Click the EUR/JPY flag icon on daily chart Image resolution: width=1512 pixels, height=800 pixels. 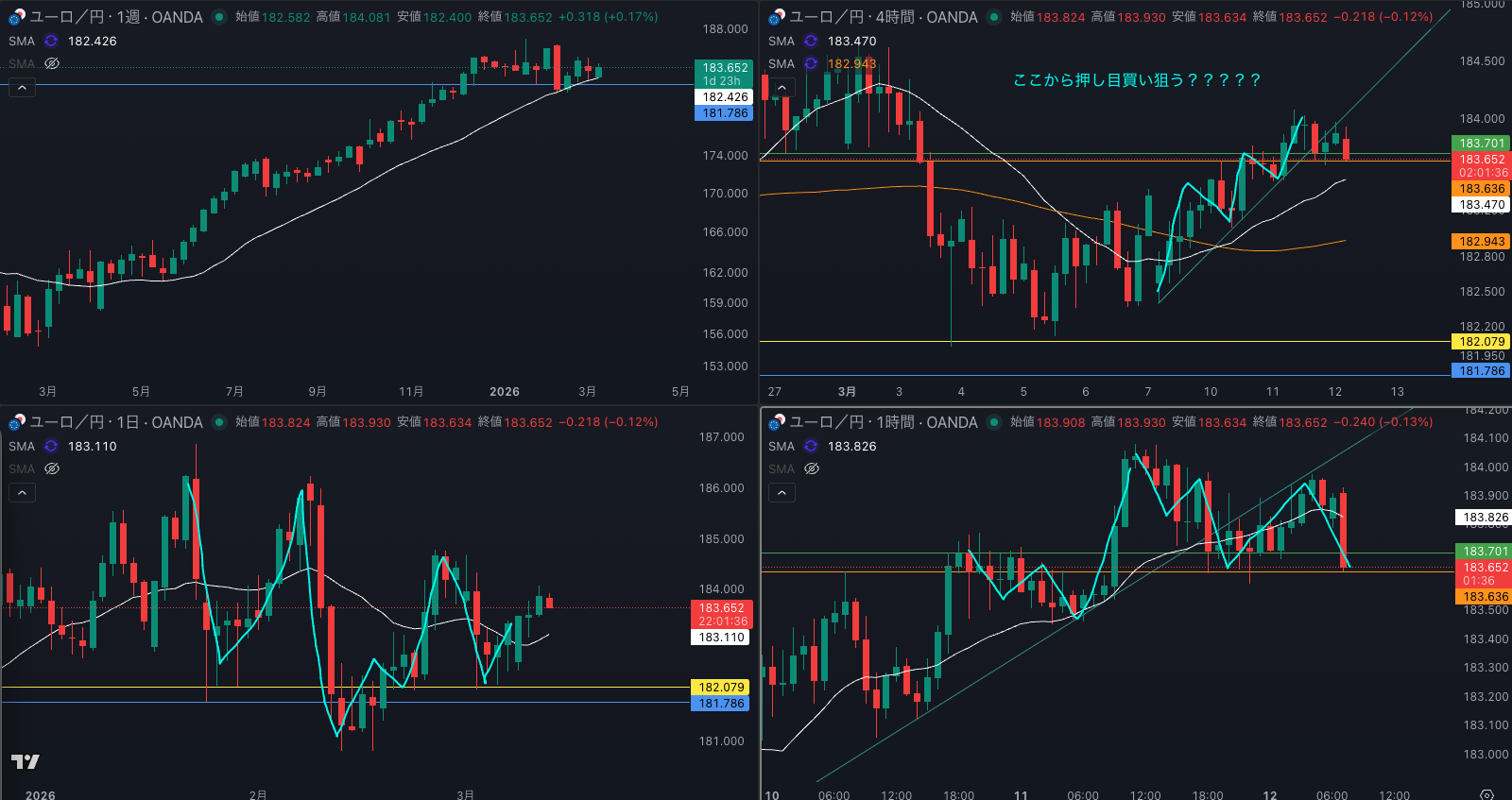pyautogui.click(x=16, y=423)
